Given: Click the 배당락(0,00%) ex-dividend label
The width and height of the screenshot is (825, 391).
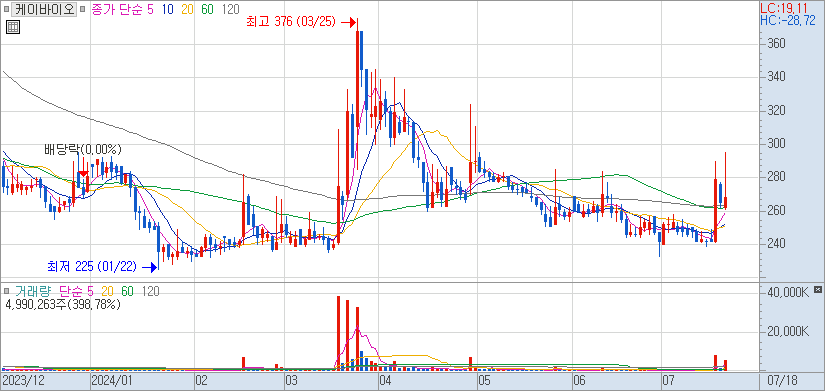Looking at the screenshot, I should (x=83, y=150).
